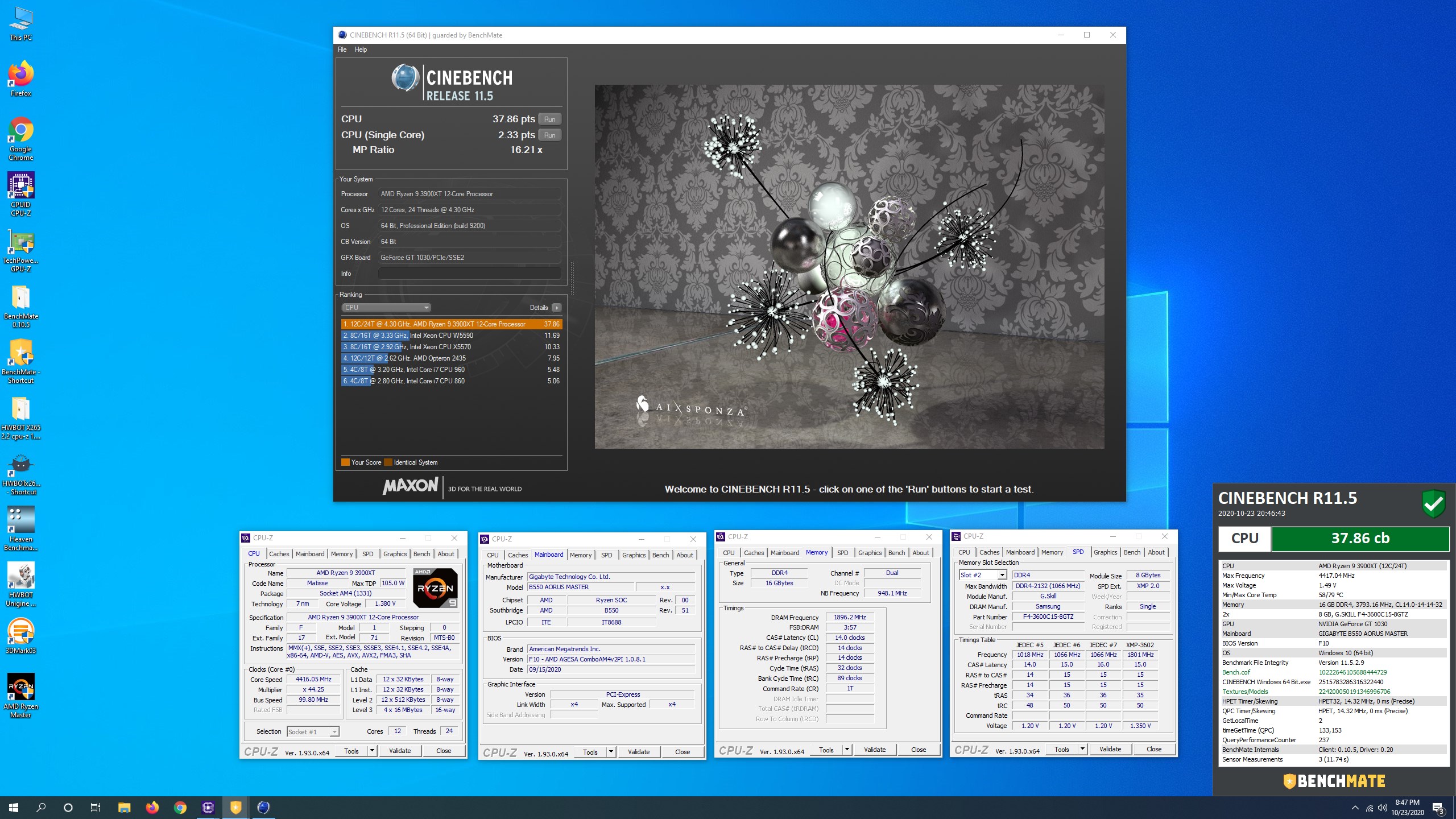
Task: Open taskbar search magnifier
Action: tap(41, 808)
